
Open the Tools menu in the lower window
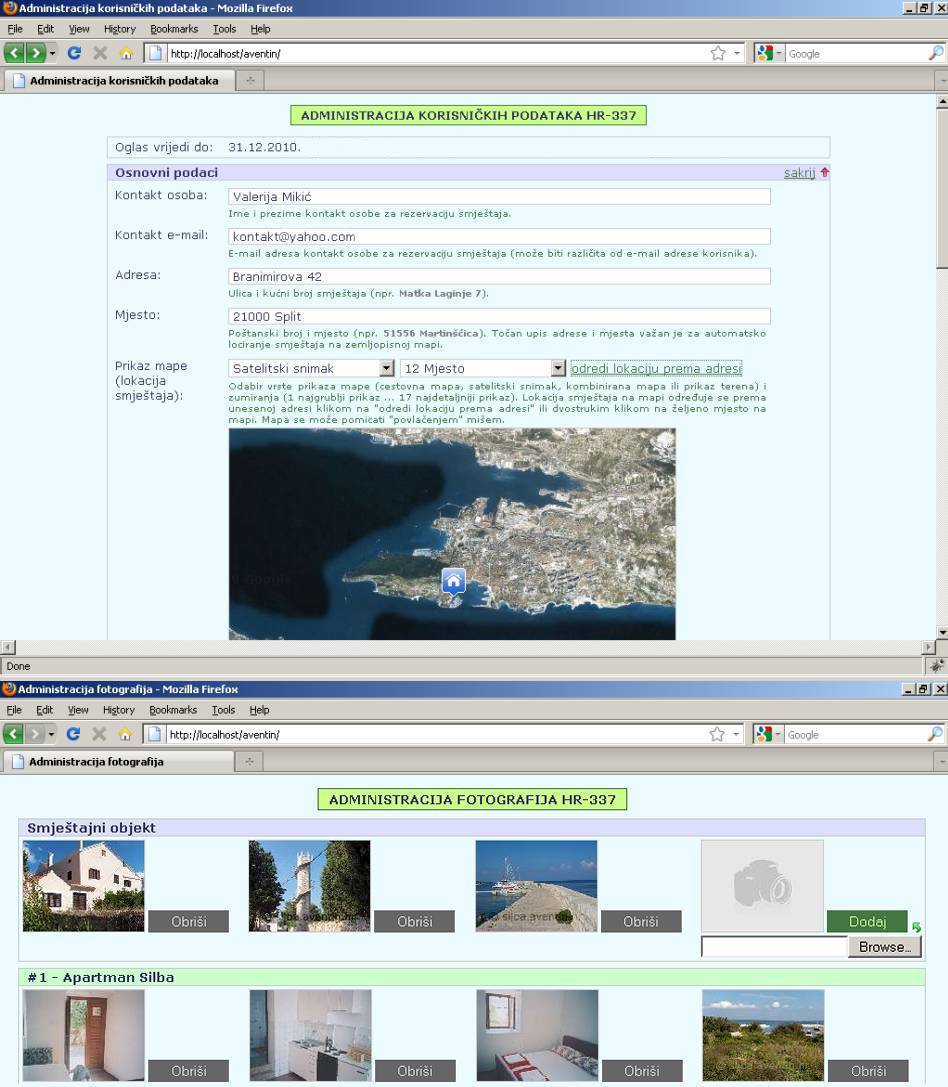223,710
